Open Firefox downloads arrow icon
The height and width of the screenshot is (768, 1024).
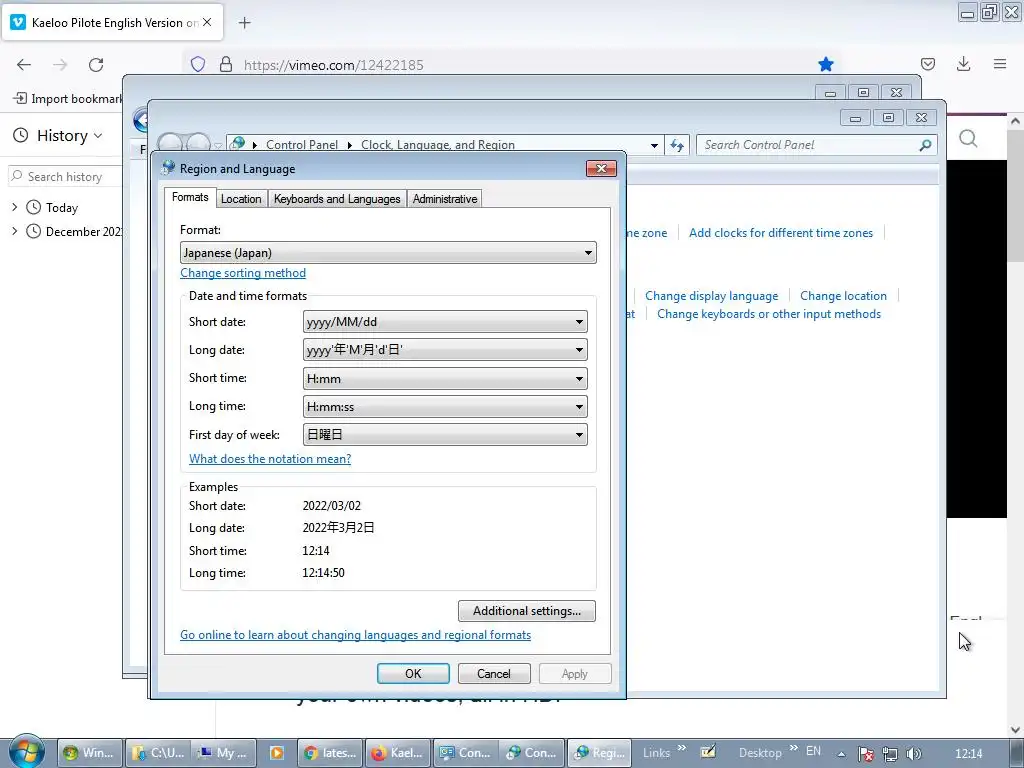(x=963, y=64)
